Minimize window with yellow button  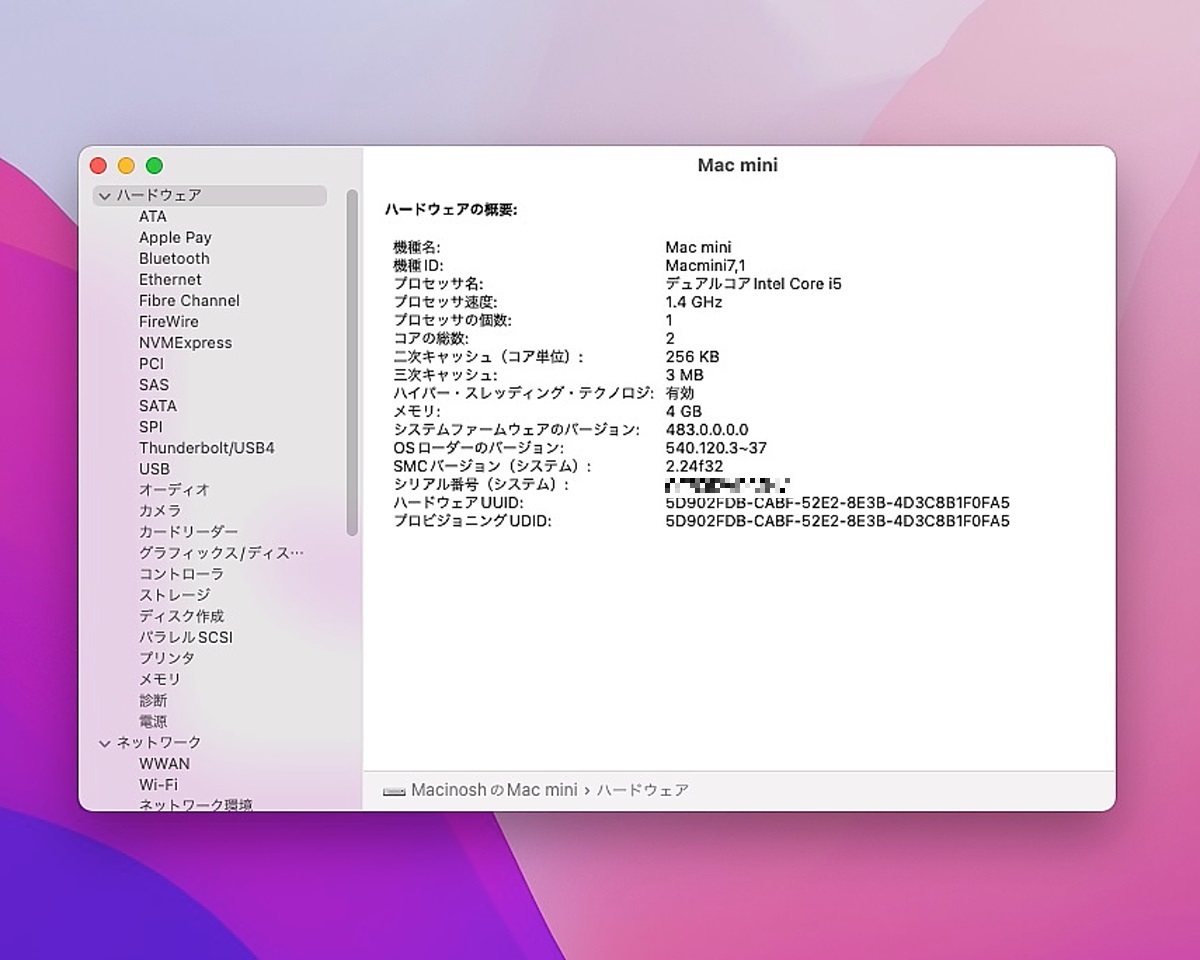pos(126,166)
